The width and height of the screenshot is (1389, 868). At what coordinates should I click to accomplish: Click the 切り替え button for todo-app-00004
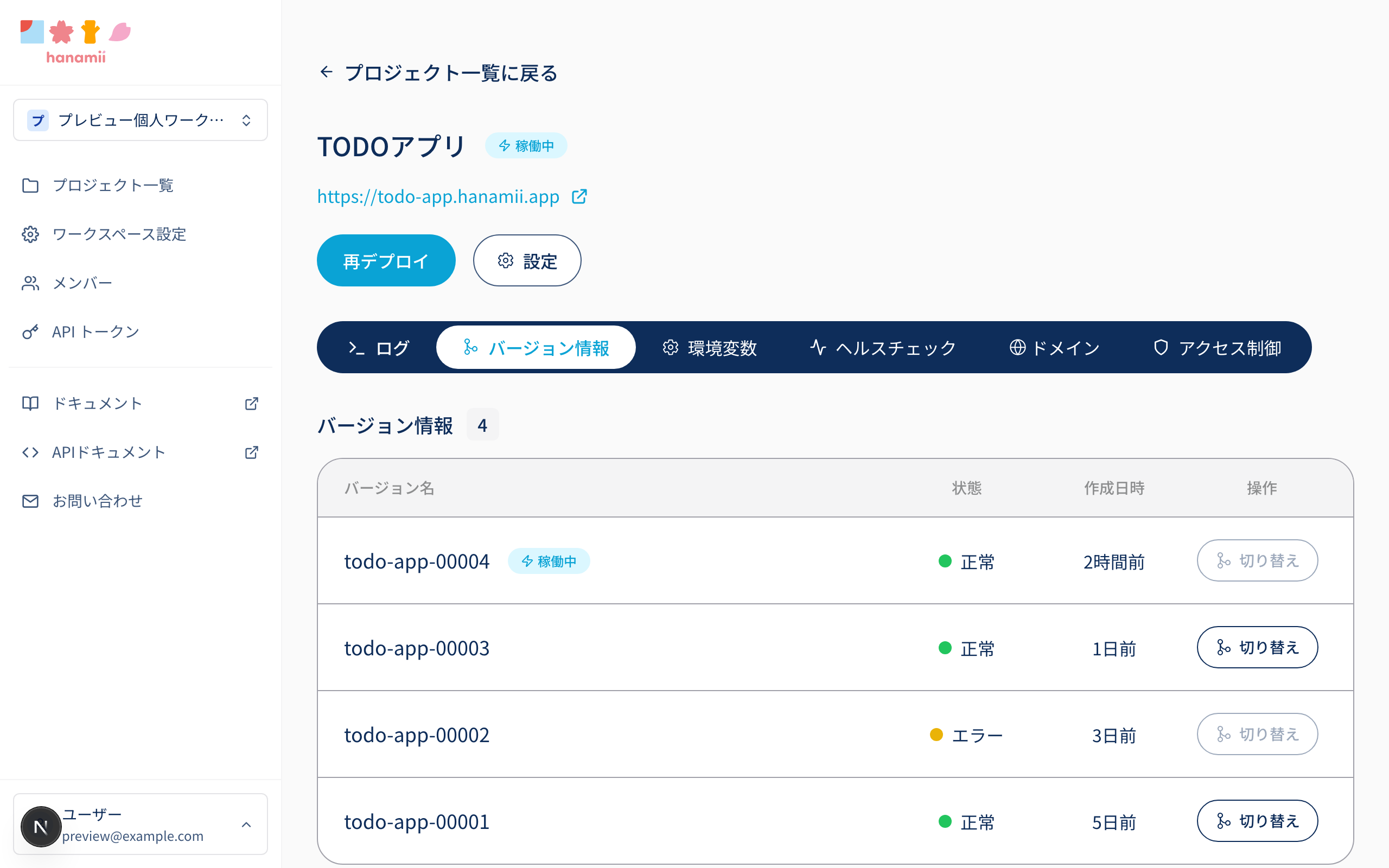pos(1257,560)
